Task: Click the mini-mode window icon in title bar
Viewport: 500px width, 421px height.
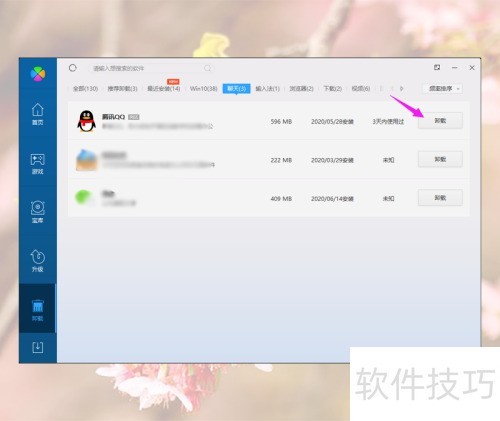Action: pos(437,67)
